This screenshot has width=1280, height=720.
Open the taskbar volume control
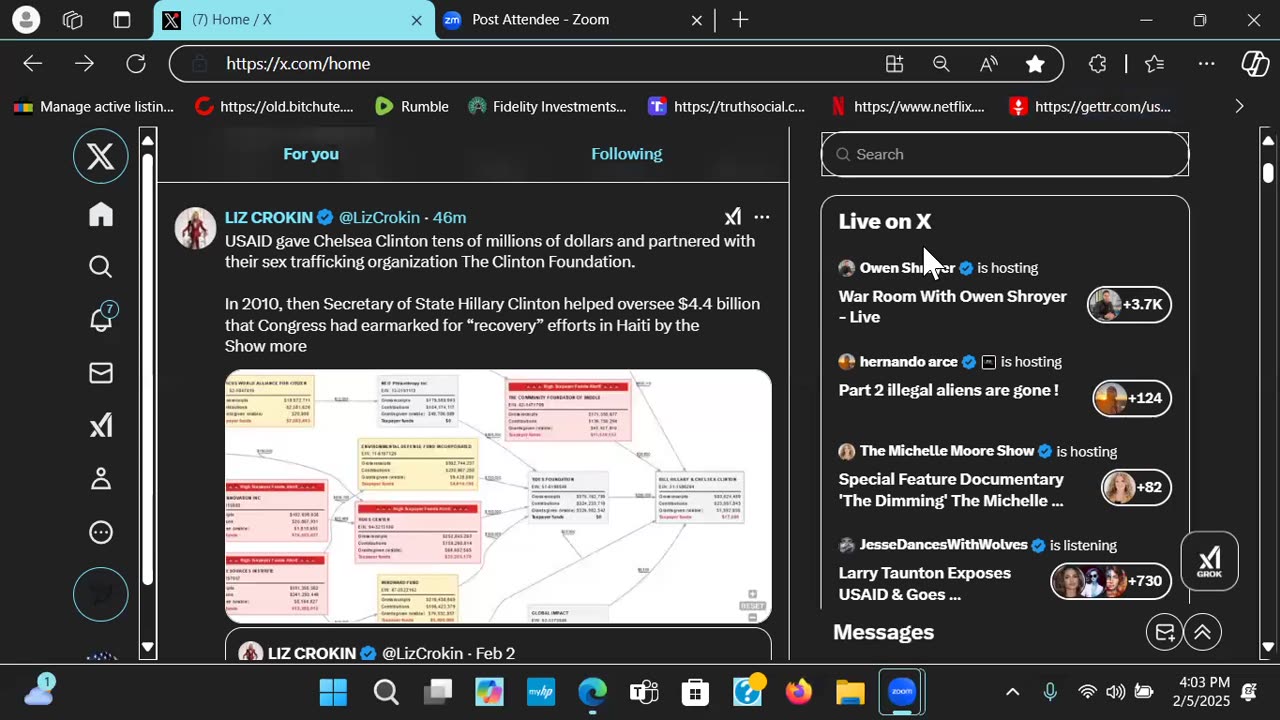tap(1116, 692)
